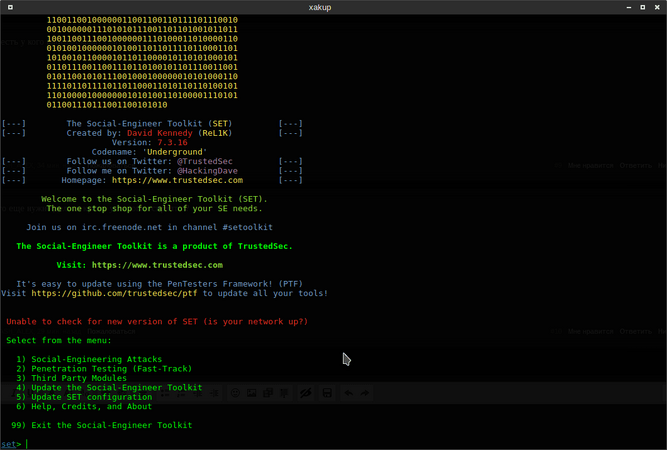Click the save floppy icon in background editor toolbar

point(327,393)
